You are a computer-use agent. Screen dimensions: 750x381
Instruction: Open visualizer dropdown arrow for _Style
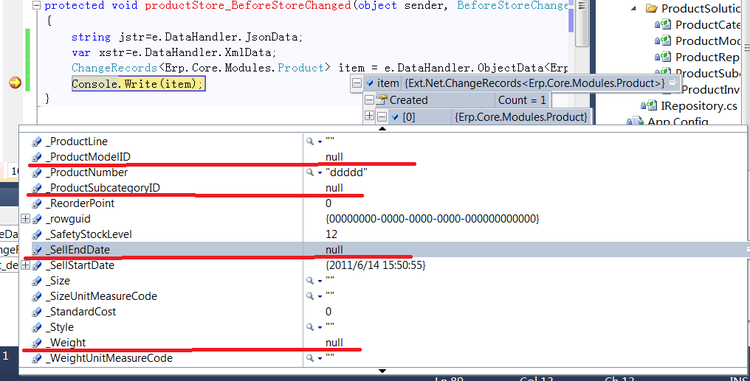pos(320,327)
